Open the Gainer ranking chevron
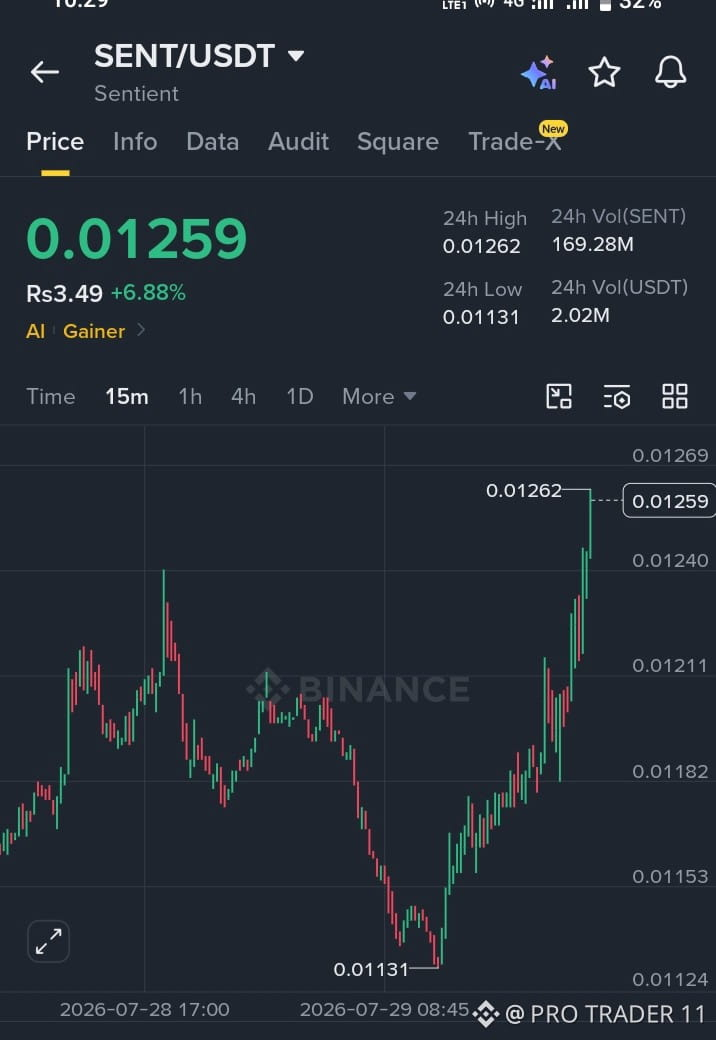The width and height of the screenshot is (716, 1040). (141, 330)
